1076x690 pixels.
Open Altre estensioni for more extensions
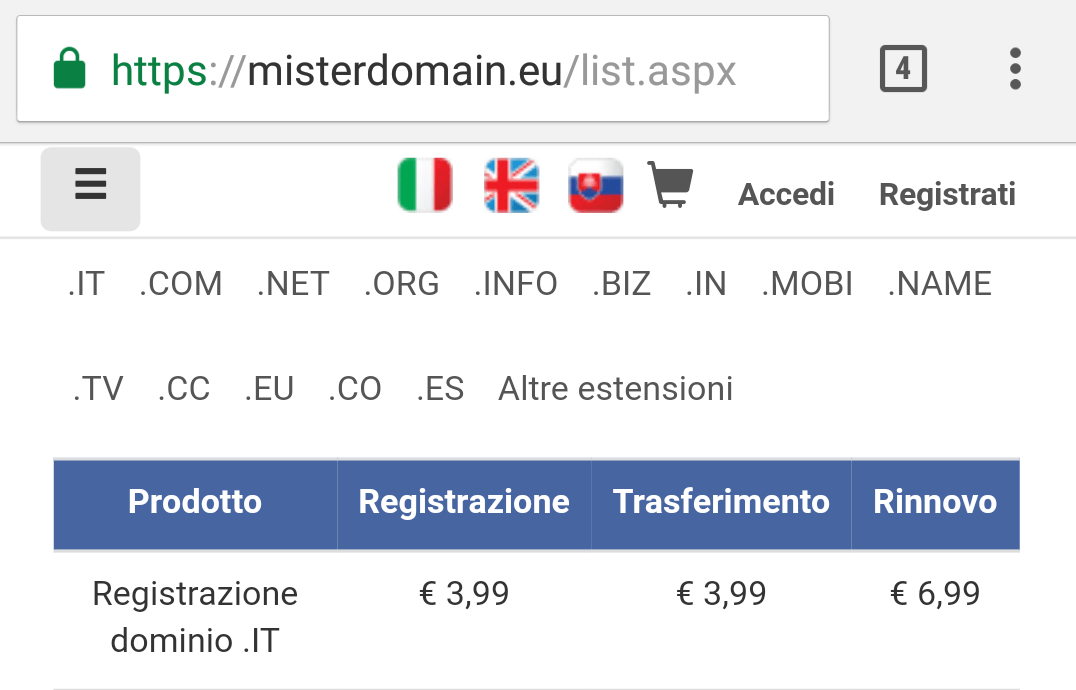(x=616, y=388)
